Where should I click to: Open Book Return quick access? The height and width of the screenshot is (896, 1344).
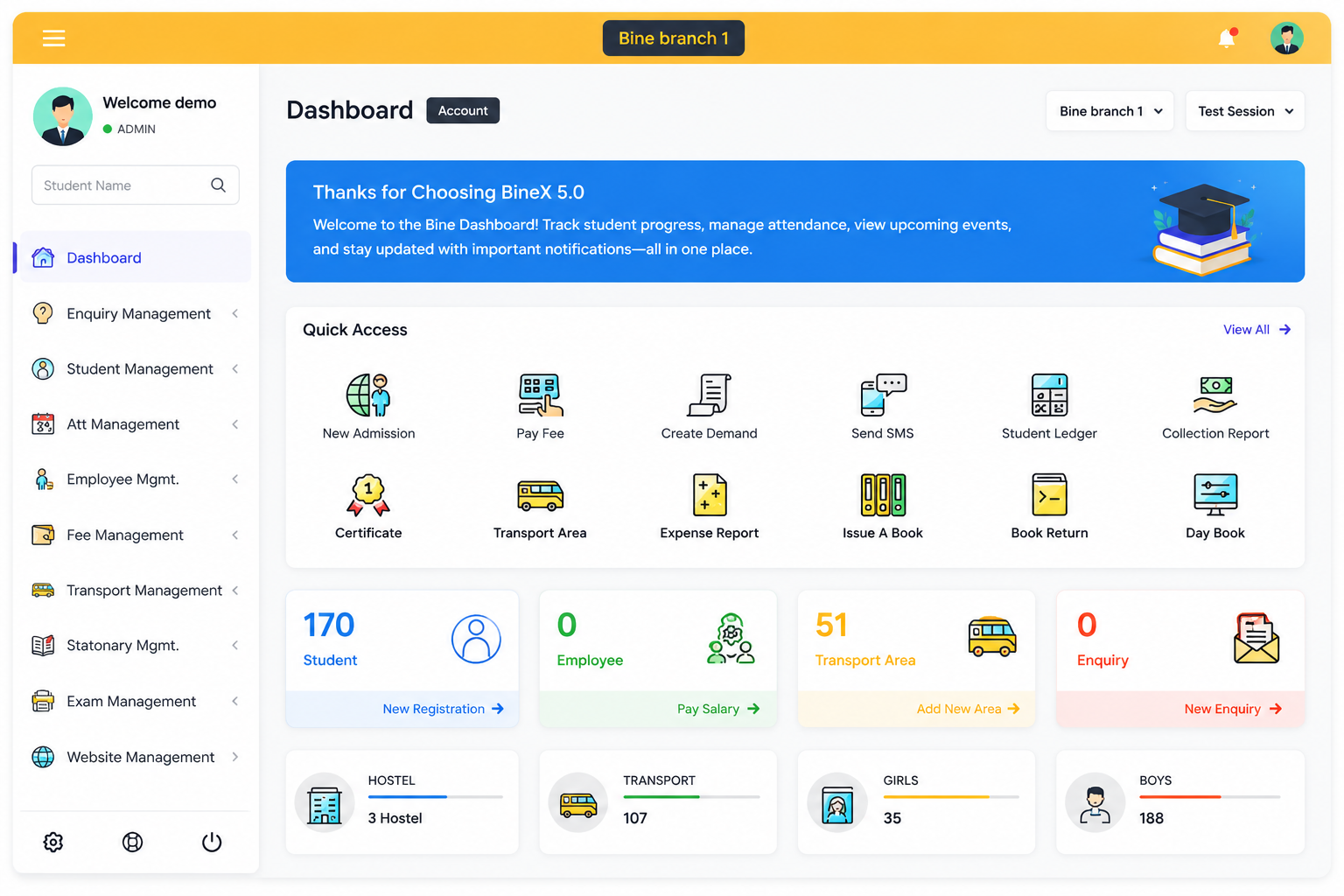point(1049,507)
